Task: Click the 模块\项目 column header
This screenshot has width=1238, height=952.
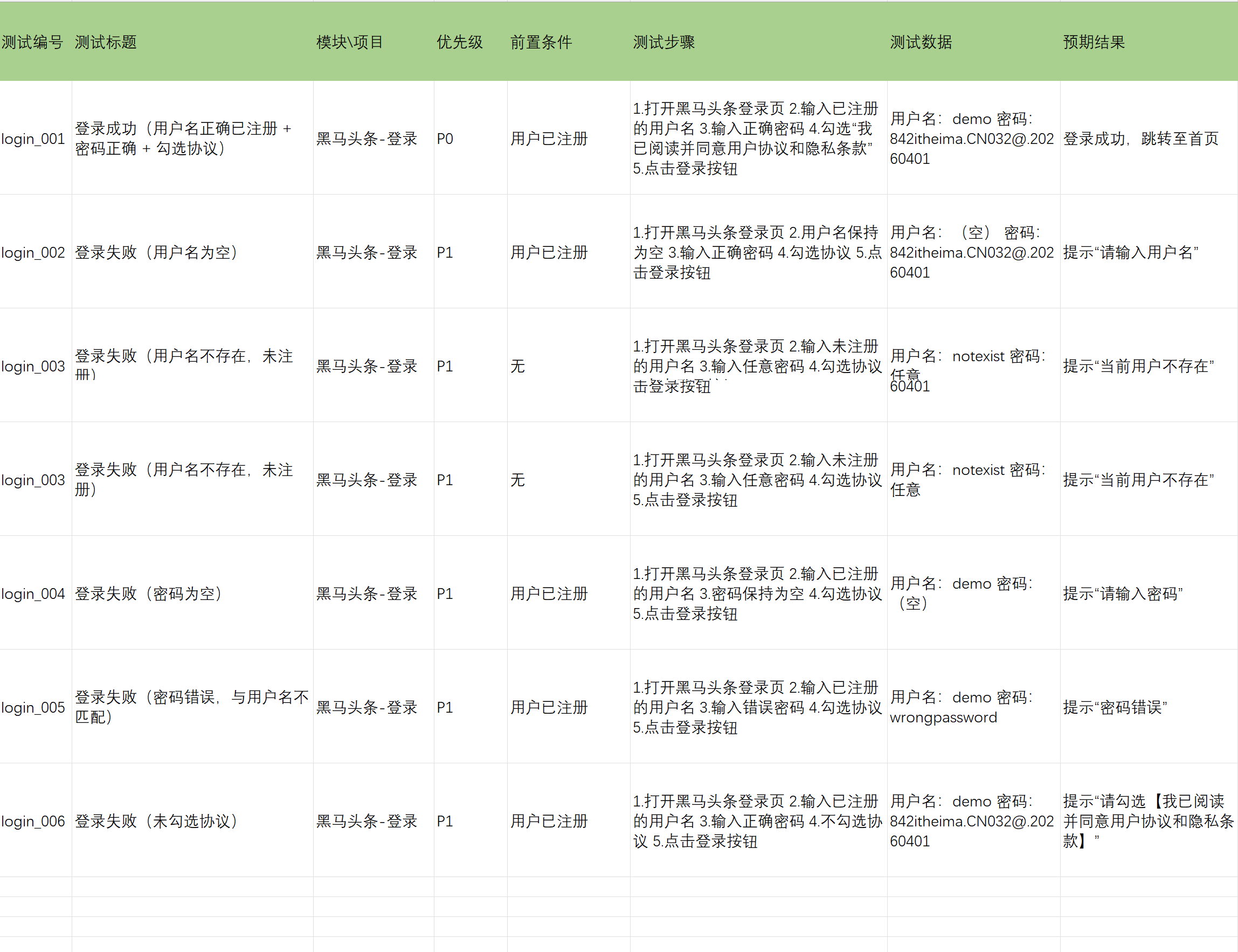Action: click(374, 42)
